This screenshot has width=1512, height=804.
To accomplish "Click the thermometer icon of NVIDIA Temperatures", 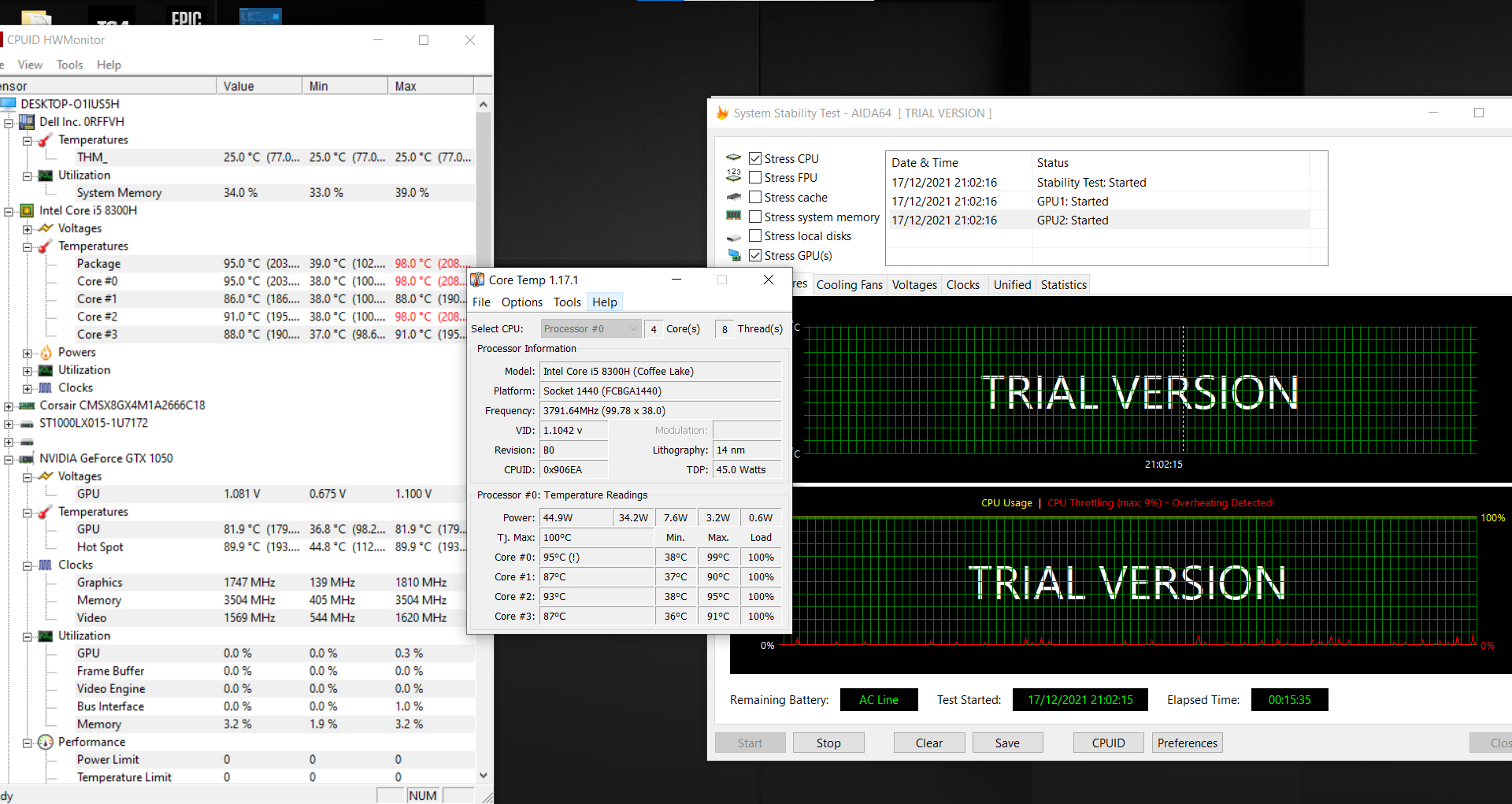I will (46, 512).
